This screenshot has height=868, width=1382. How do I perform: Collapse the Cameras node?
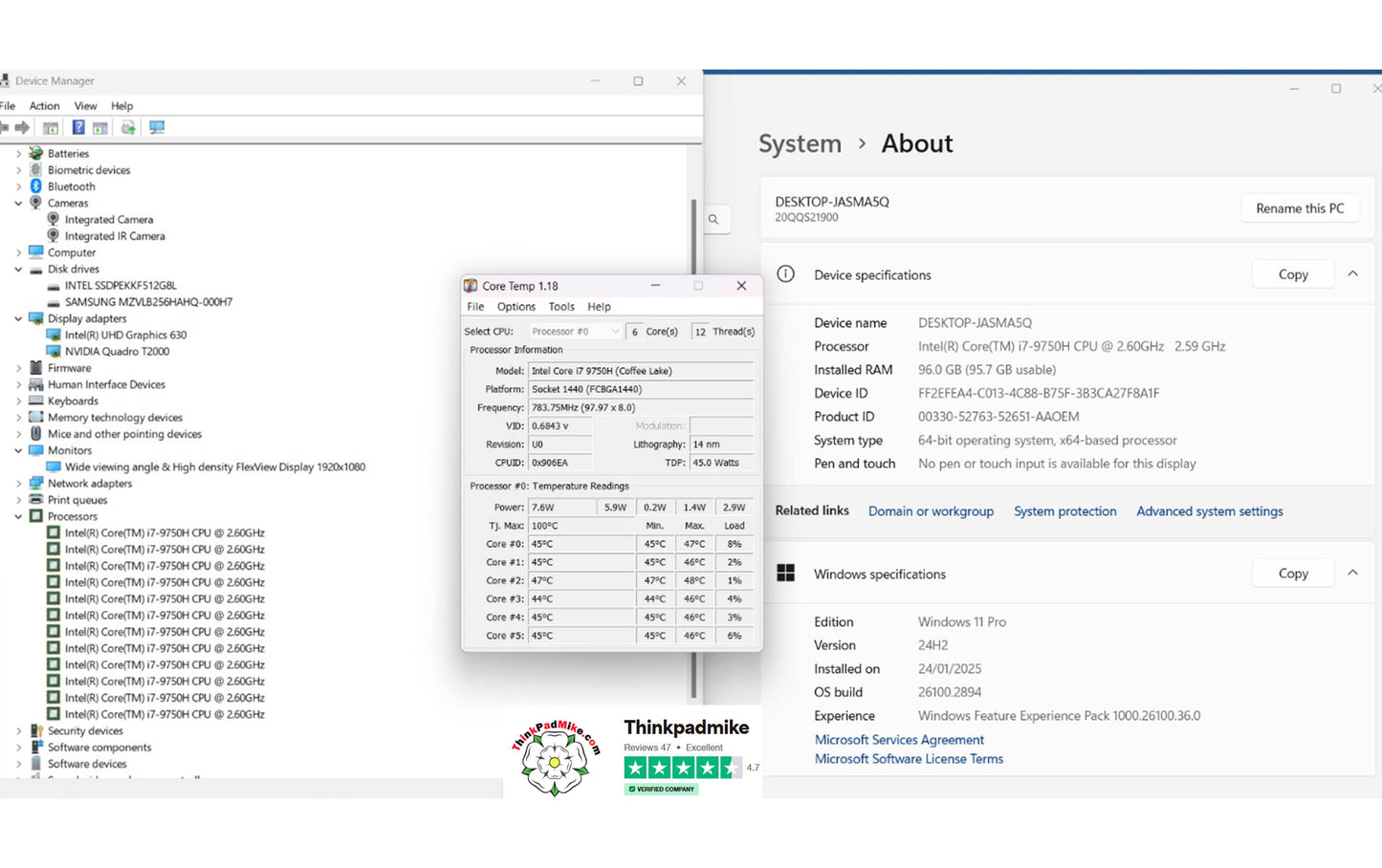click(x=18, y=203)
